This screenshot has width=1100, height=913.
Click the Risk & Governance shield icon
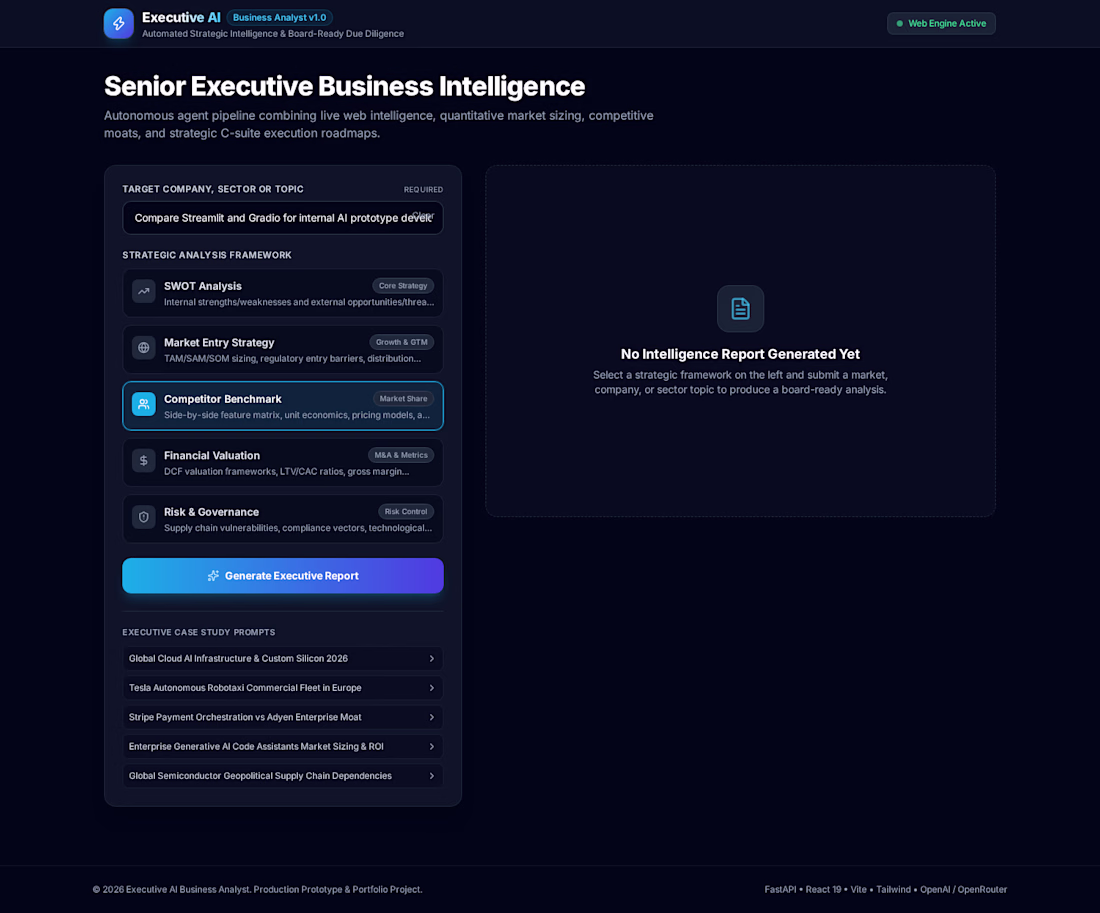[144, 517]
